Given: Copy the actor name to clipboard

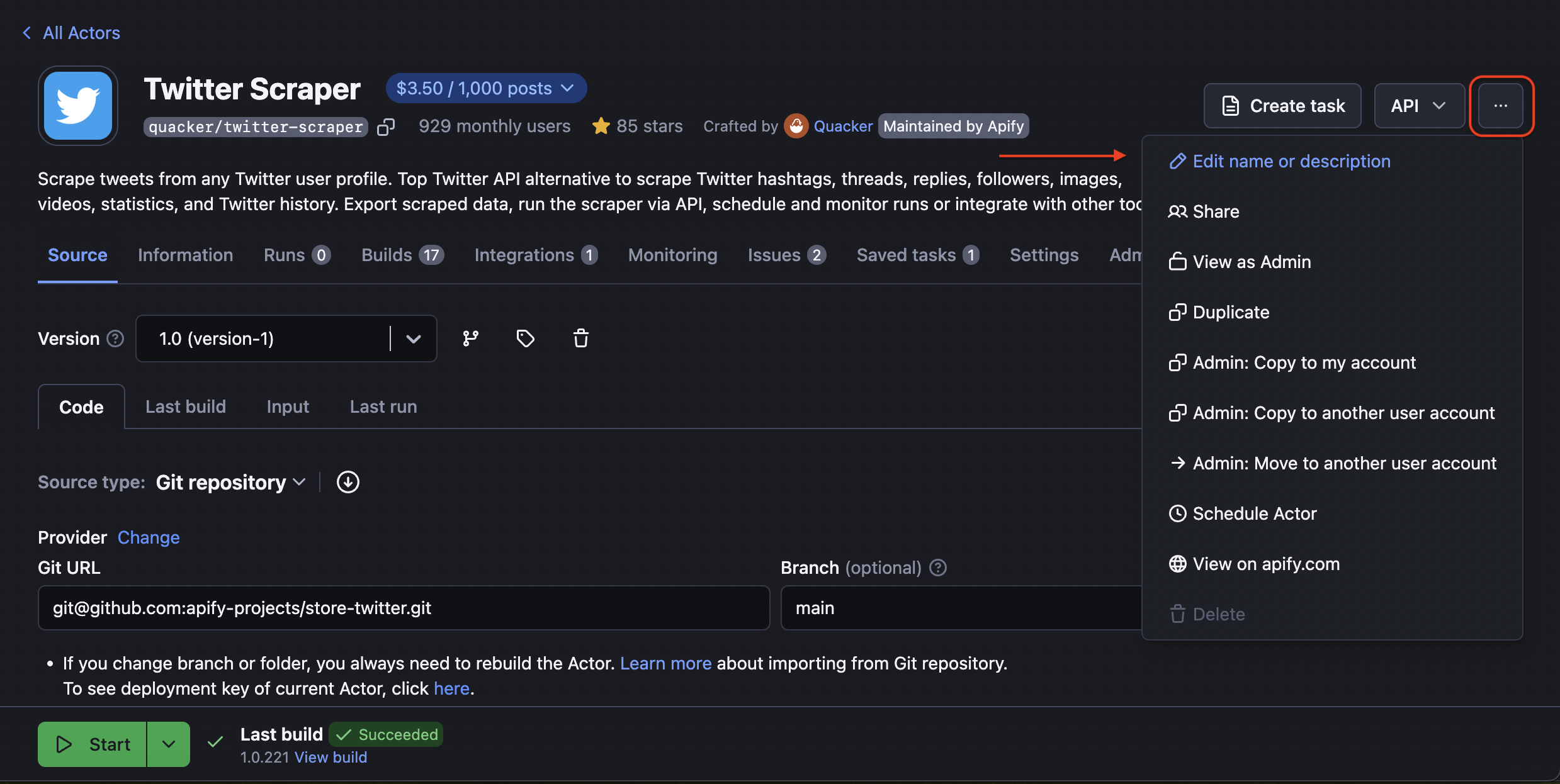Looking at the screenshot, I should tap(387, 126).
